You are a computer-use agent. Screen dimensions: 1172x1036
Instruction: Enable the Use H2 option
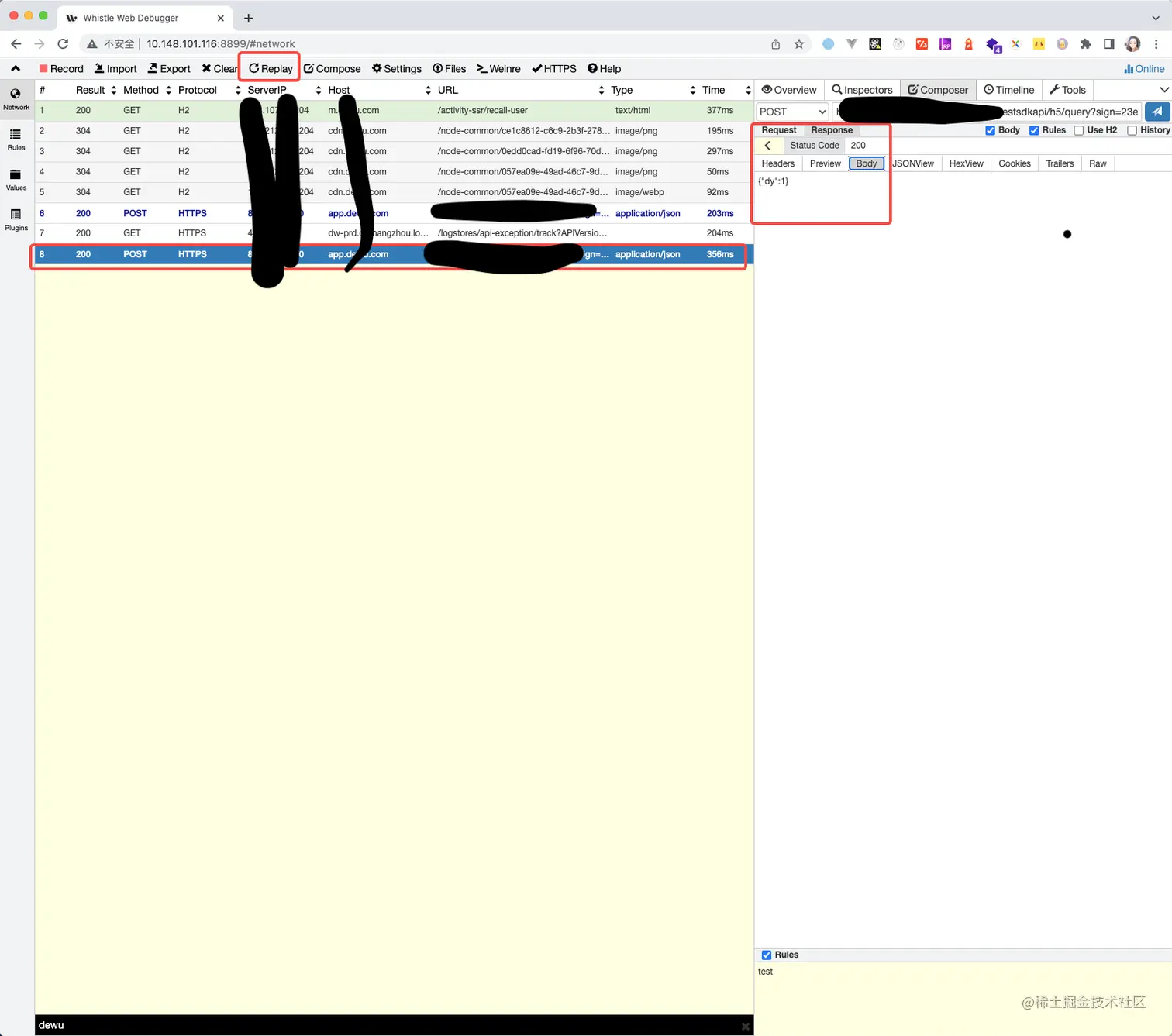point(1078,130)
